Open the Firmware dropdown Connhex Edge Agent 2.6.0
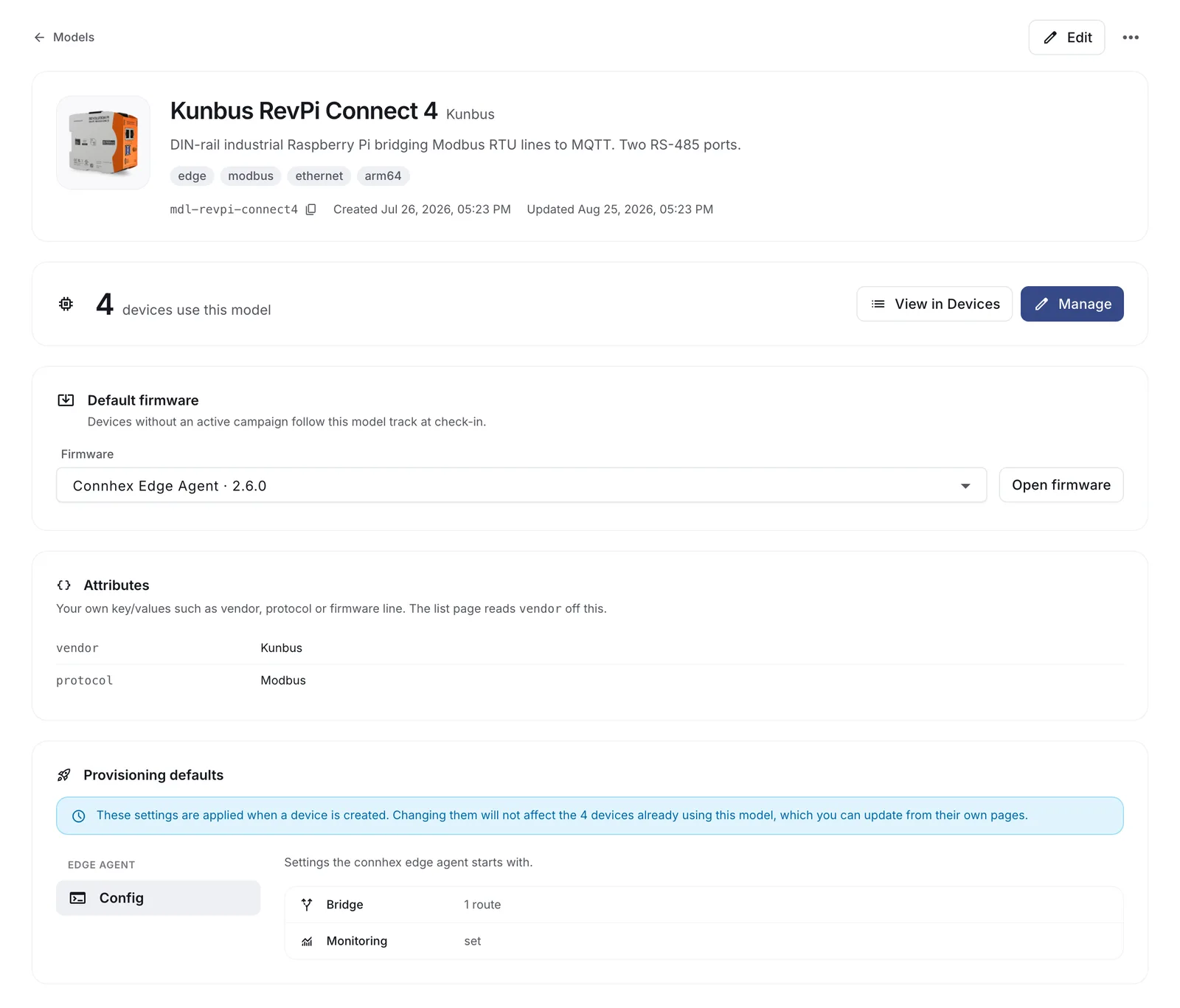 coord(521,485)
